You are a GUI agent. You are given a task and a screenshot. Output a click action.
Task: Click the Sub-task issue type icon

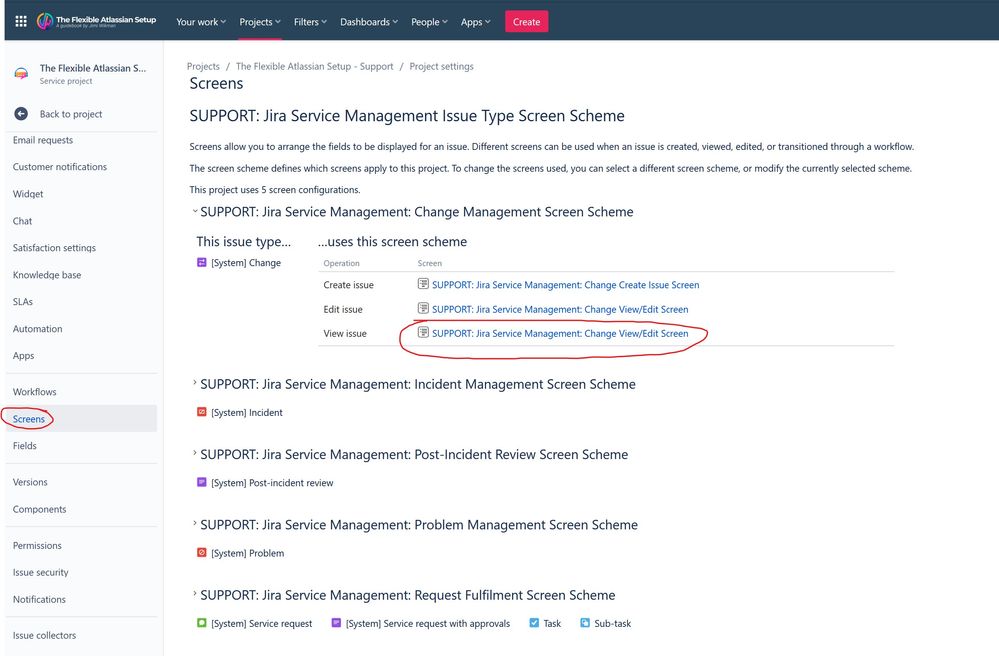(585, 623)
